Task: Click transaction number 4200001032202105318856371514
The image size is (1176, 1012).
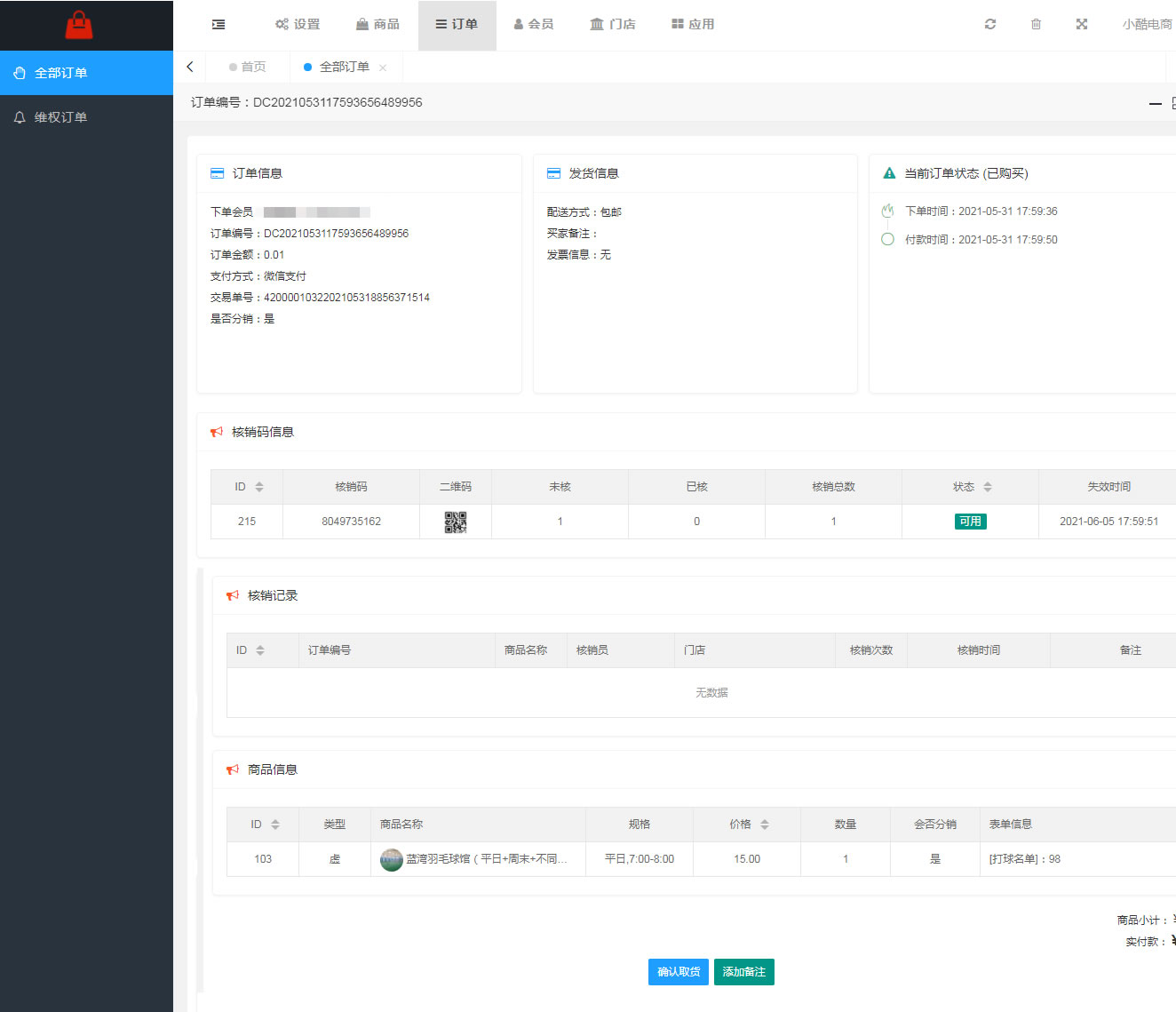Action: tap(346, 298)
